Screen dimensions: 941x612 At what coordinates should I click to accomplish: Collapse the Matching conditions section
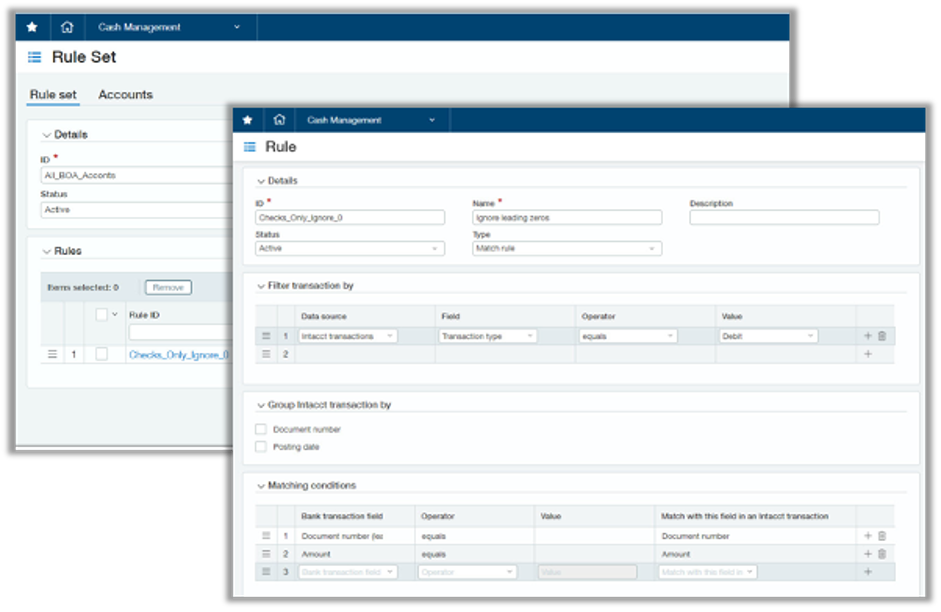coord(262,485)
